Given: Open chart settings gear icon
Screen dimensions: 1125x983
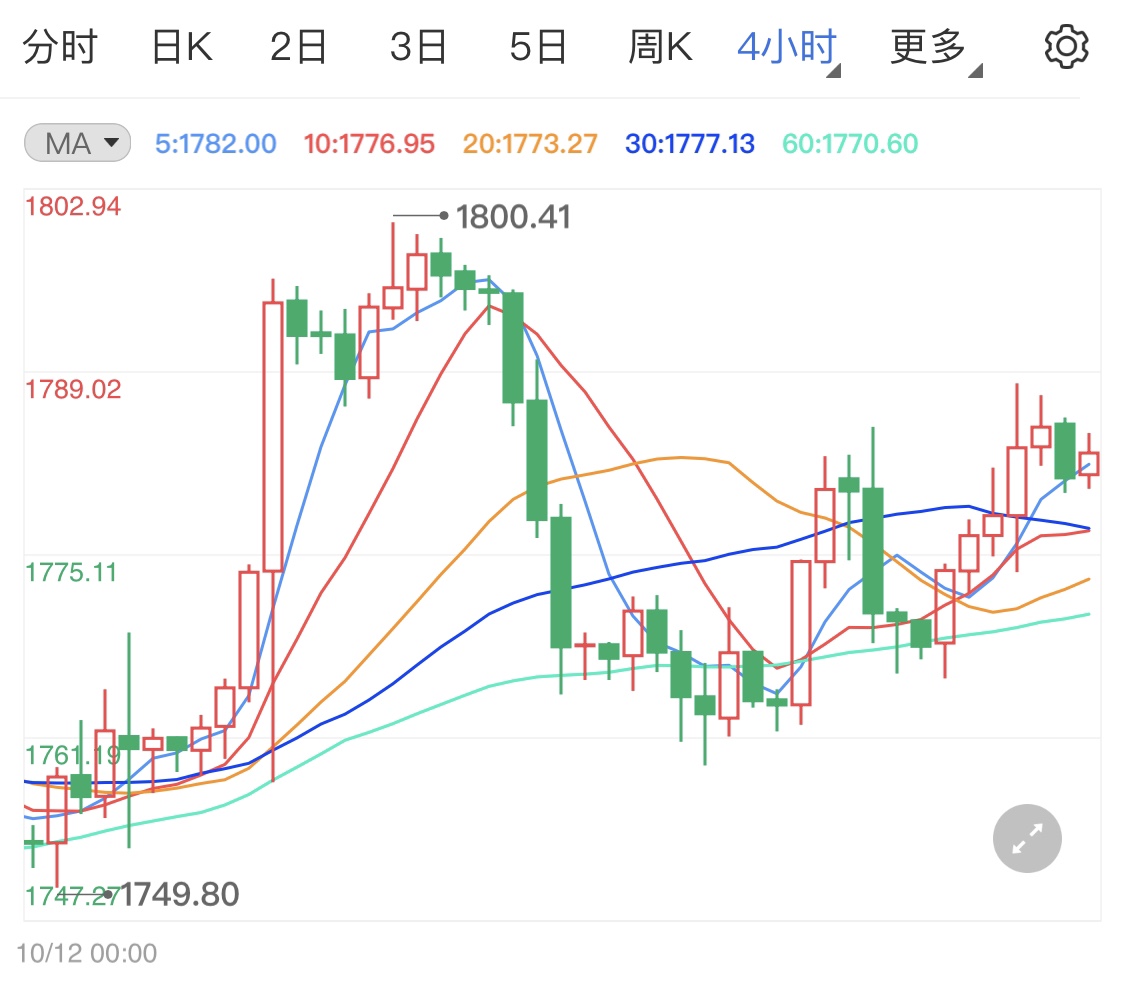Looking at the screenshot, I should [x=1066, y=47].
